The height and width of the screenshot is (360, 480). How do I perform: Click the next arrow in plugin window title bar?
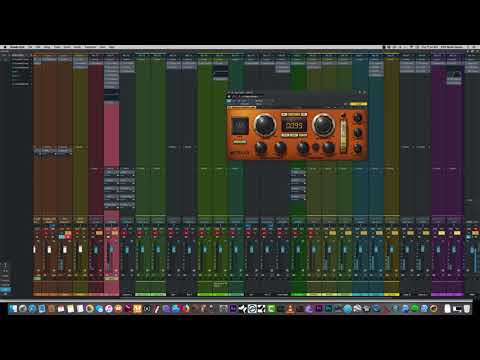pyautogui.click(x=364, y=92)
